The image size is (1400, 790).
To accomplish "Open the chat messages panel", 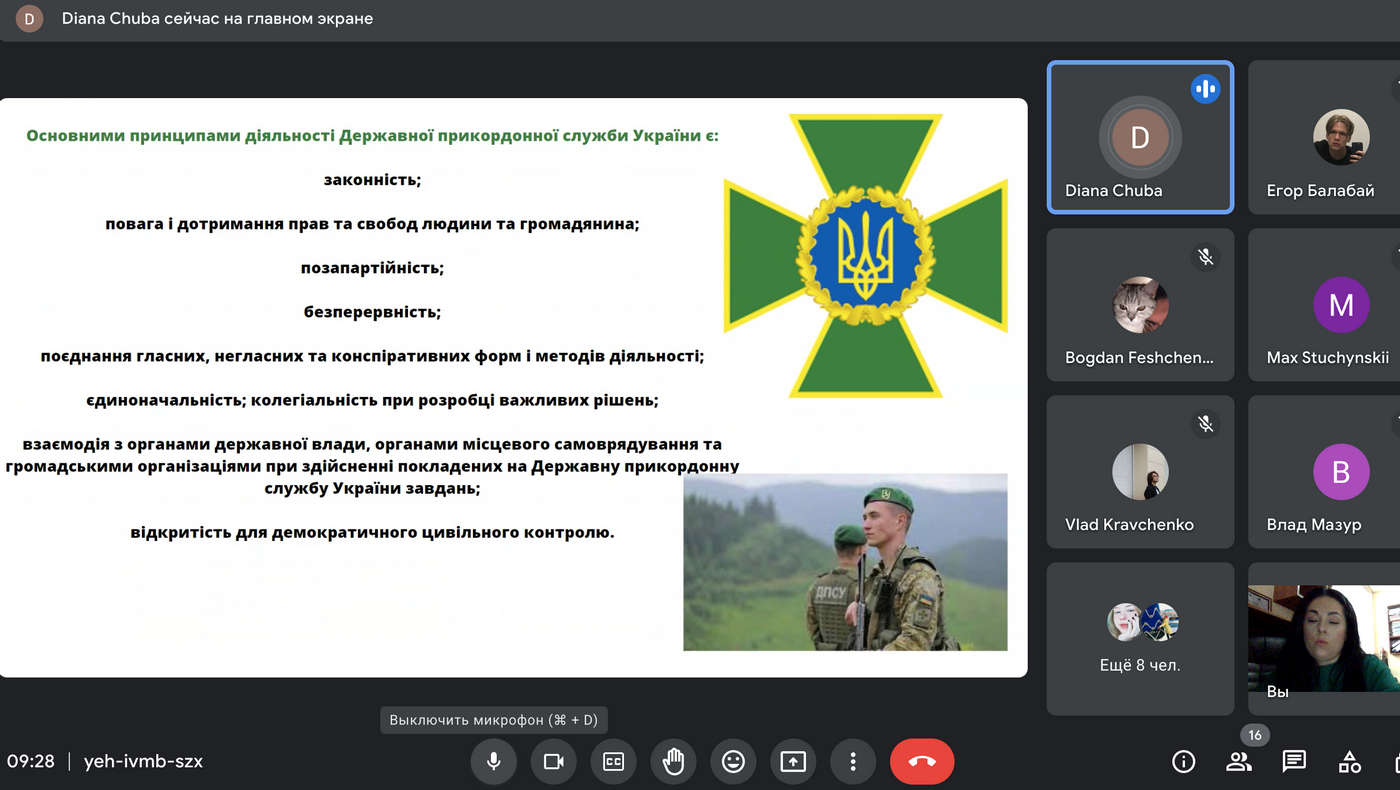I will click(x=1294, y=762).
